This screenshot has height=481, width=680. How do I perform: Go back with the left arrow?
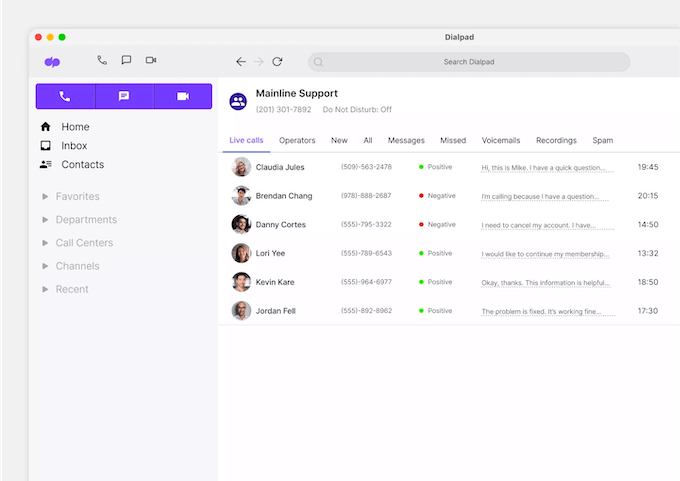pos(240,61)
